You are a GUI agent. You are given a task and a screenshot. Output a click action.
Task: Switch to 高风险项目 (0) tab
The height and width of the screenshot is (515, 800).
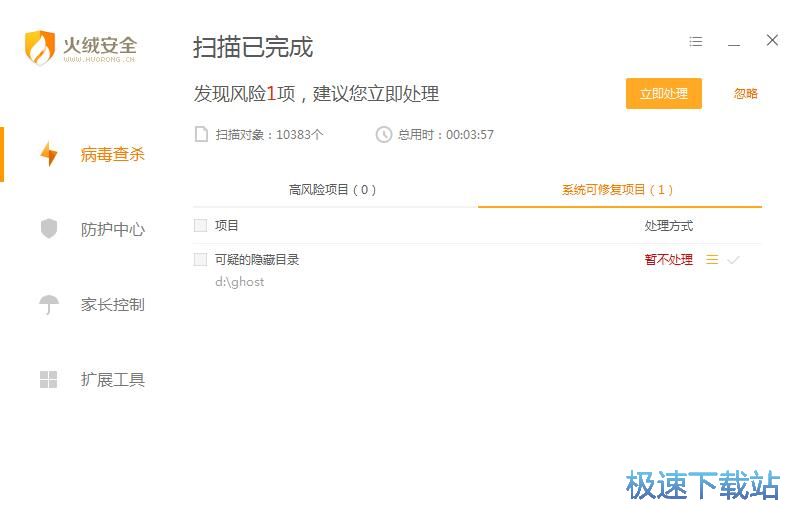tap(333, 190)
